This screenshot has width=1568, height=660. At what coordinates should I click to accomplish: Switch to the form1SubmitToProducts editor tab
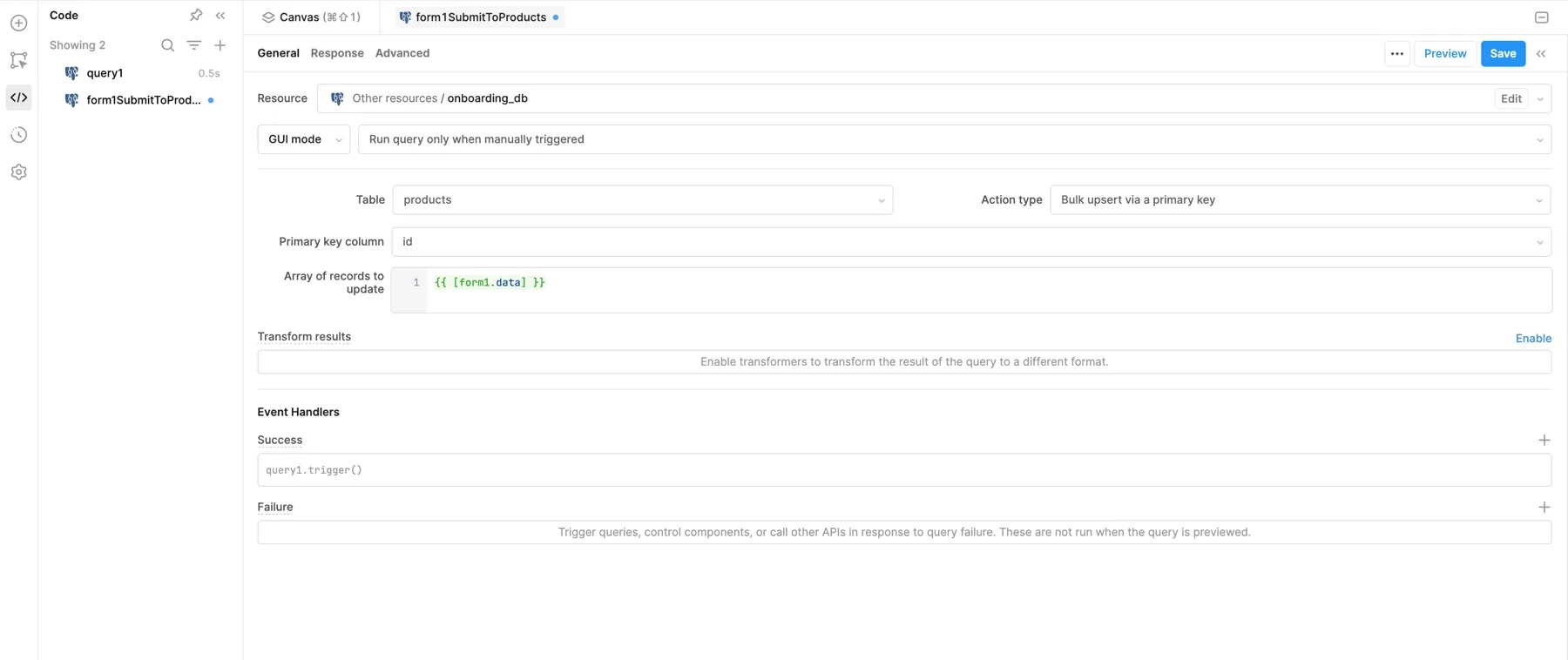[x=479, y=17]
